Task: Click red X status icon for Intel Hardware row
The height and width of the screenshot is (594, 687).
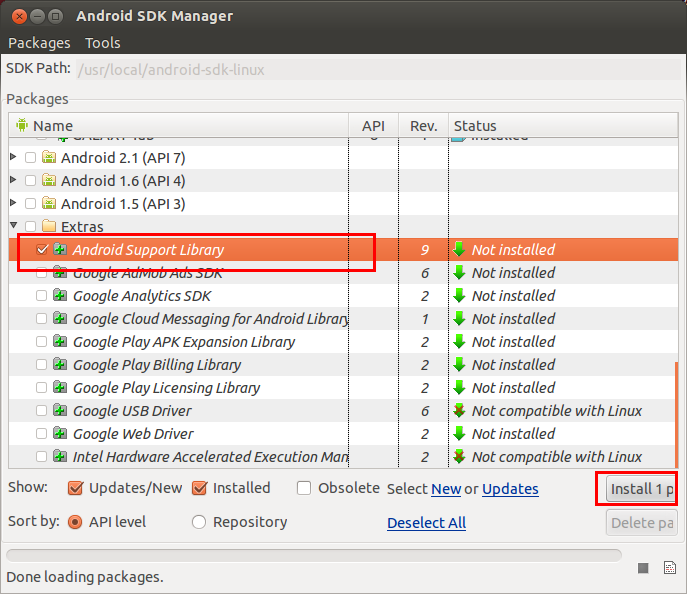Action: point(459,456)
